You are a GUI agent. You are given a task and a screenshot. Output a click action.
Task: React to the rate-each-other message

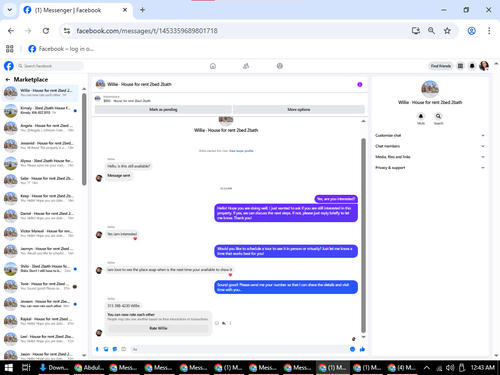tap(217, 323)
